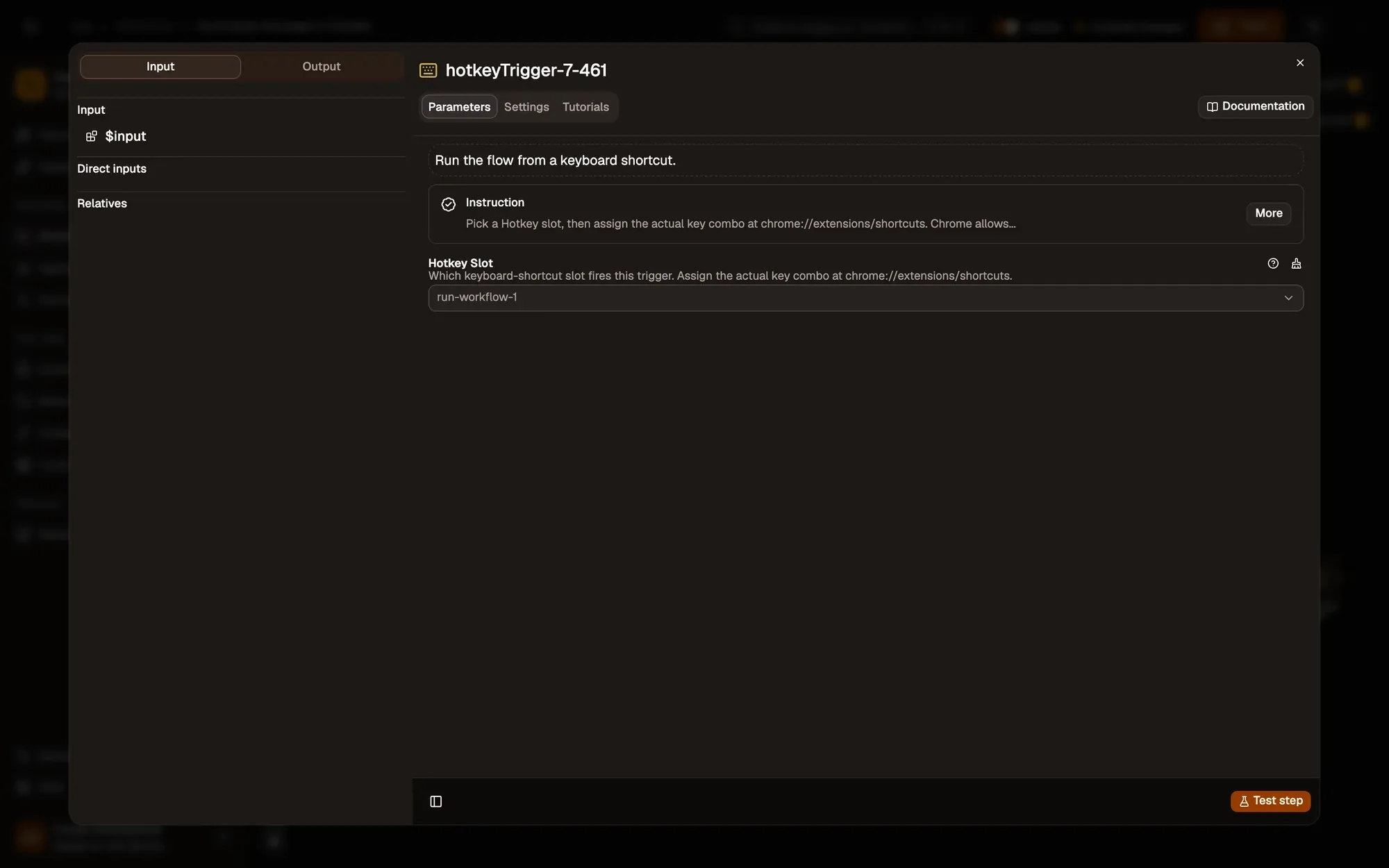Viewport: 1389px width, 868px height.
Task: Click the keyboard icon beside hotkeyTrigger title
Action: pos(429,70)
